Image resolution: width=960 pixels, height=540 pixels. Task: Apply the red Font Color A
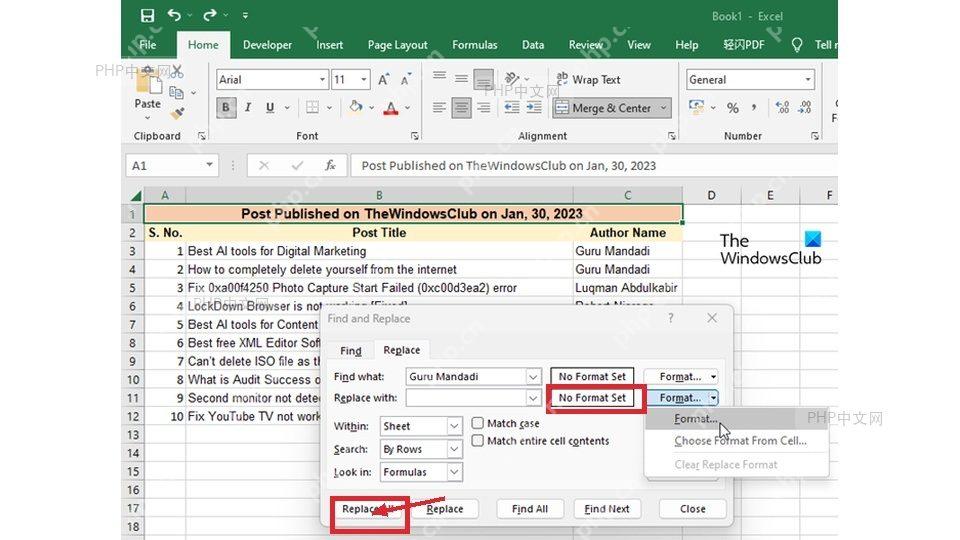tap(391, 108)
